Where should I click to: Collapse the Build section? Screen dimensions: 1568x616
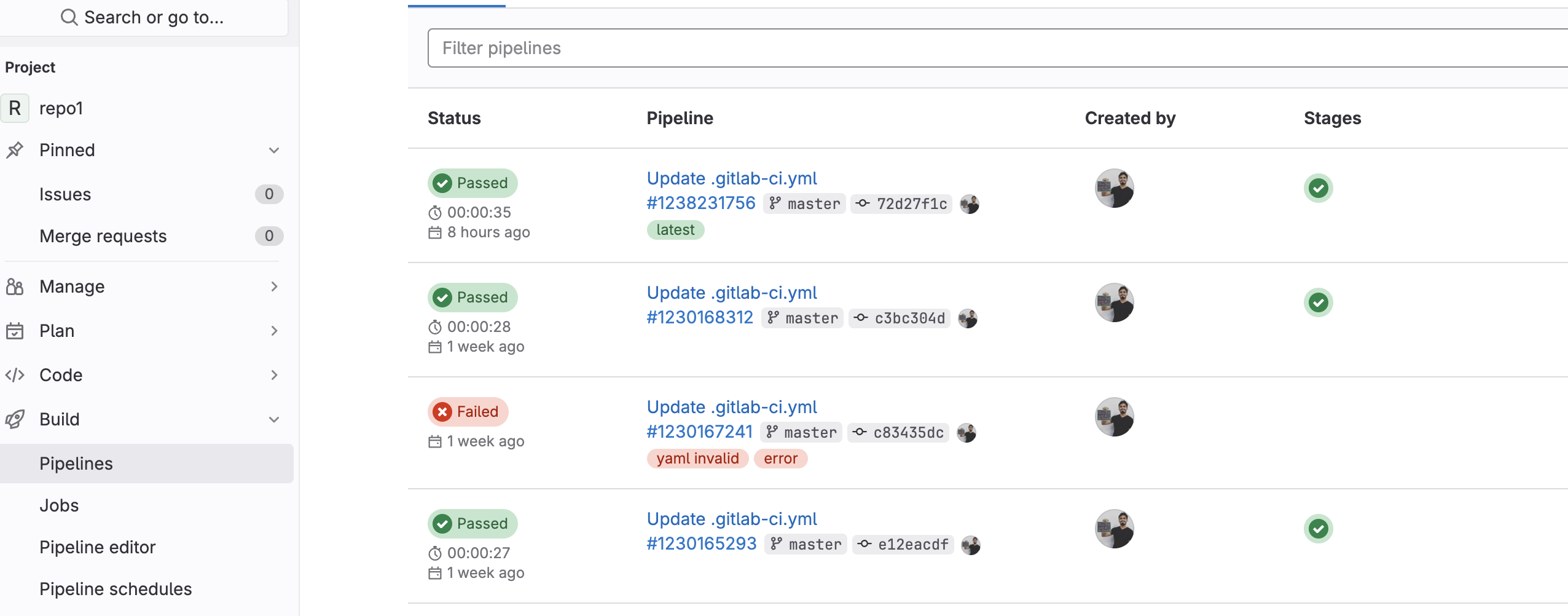click(x=274, y=420)
